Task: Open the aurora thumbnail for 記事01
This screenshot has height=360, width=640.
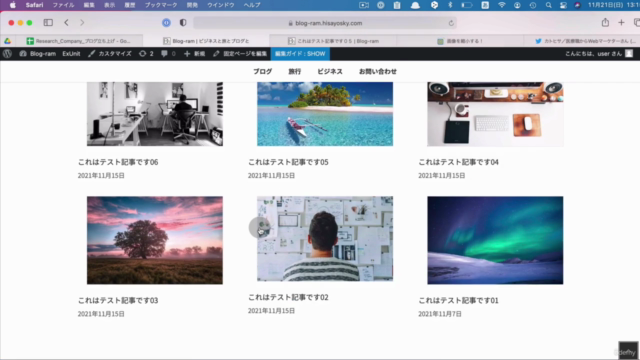Action: 495,240
